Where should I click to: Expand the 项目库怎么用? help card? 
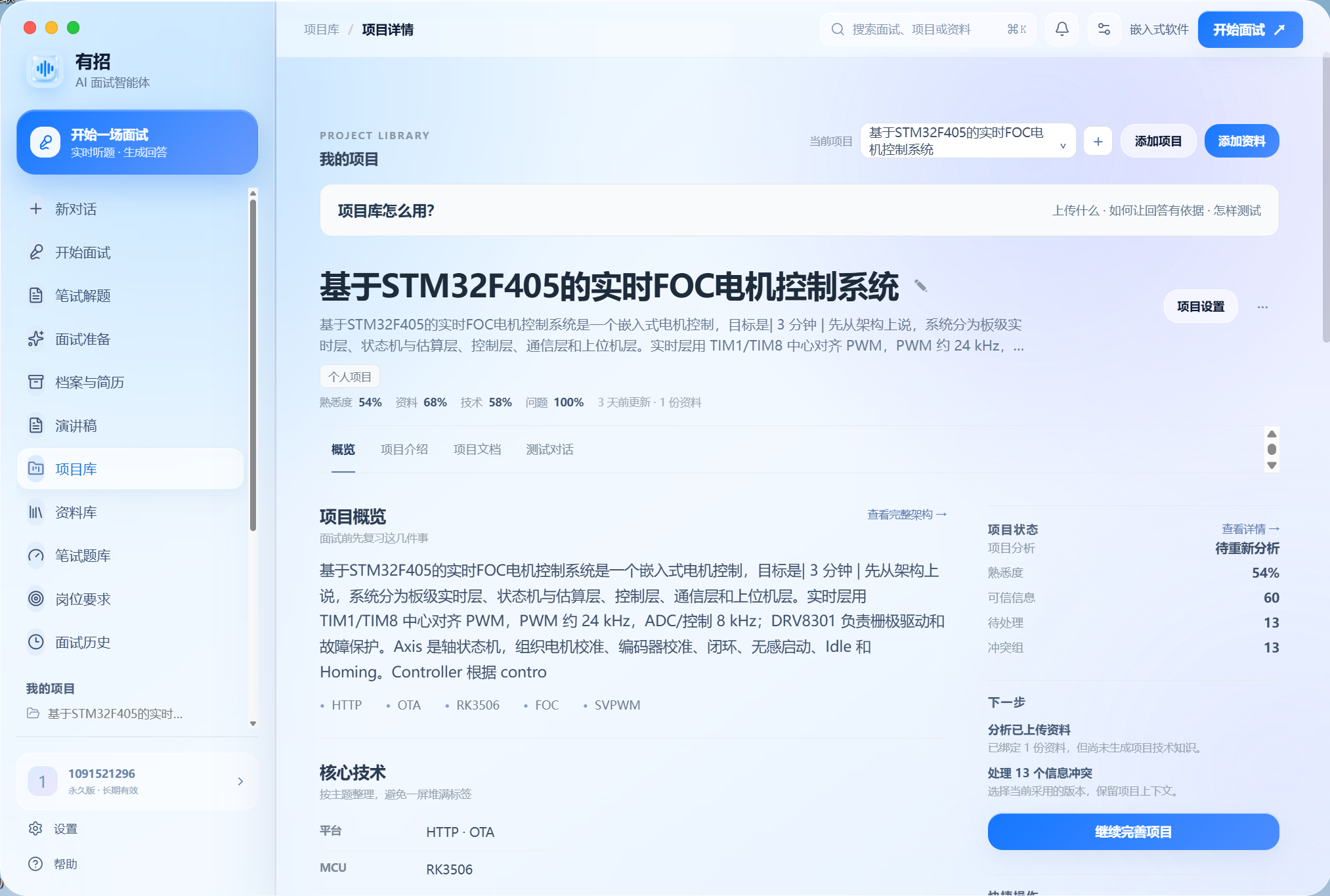pos(799,211)
